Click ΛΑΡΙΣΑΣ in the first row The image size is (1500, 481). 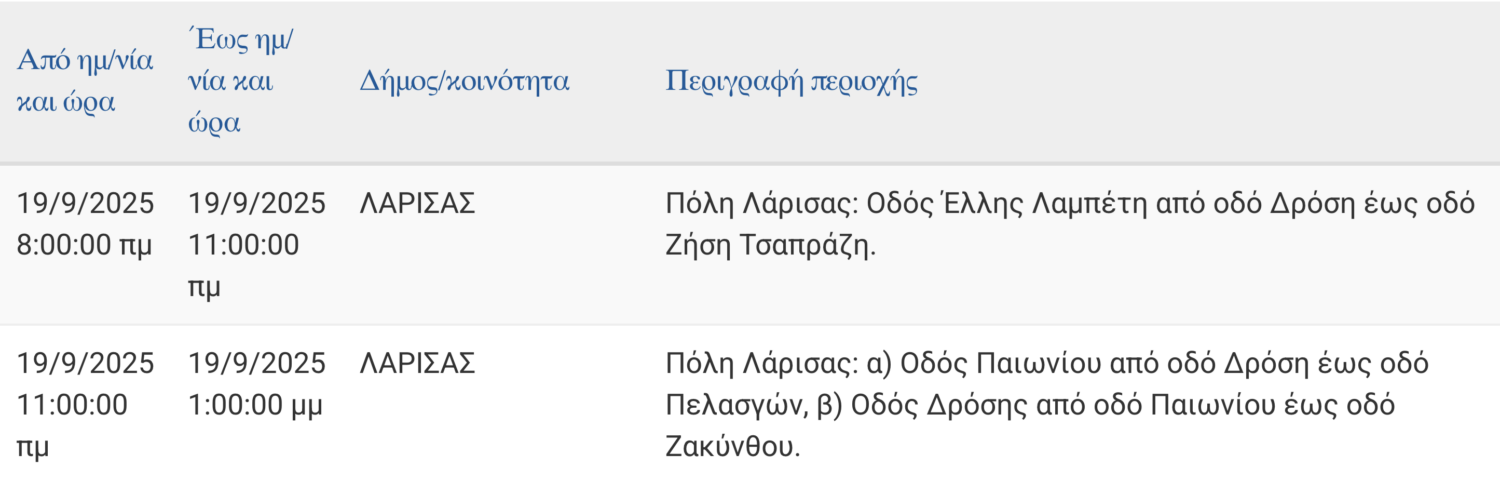click(x=417, y=204)
